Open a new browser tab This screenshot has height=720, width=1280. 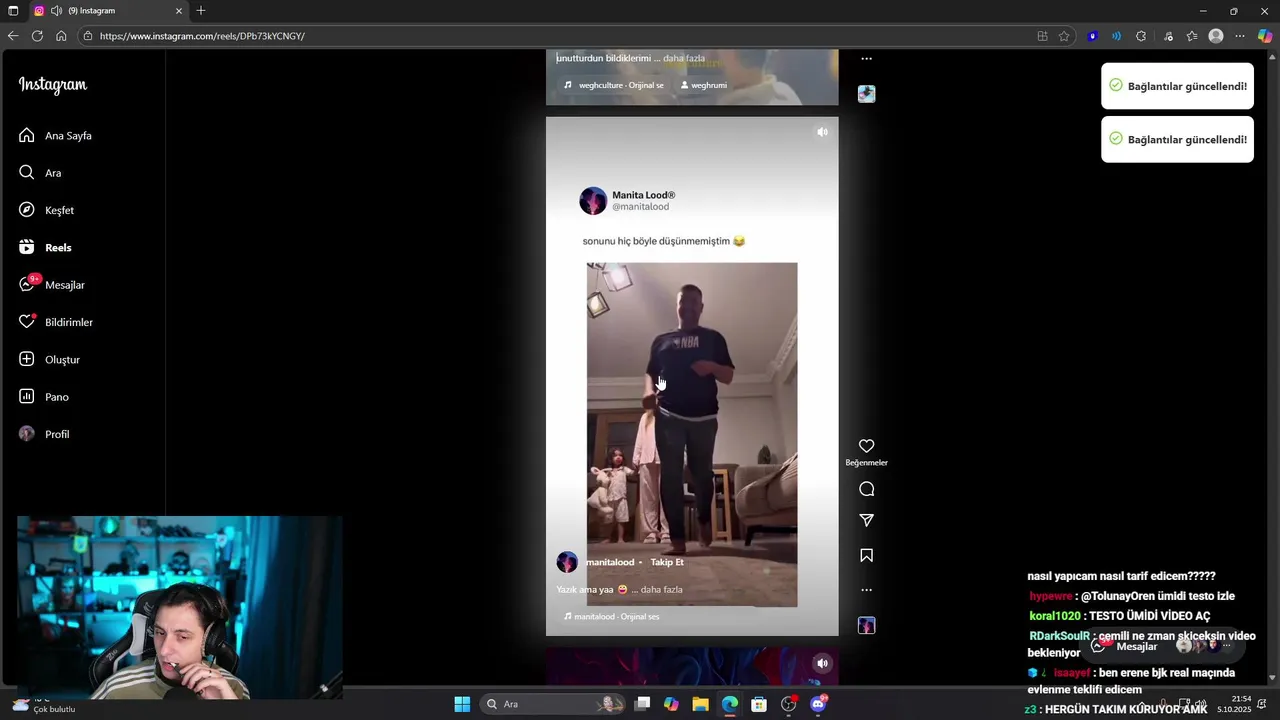click(x=201, y=11)
